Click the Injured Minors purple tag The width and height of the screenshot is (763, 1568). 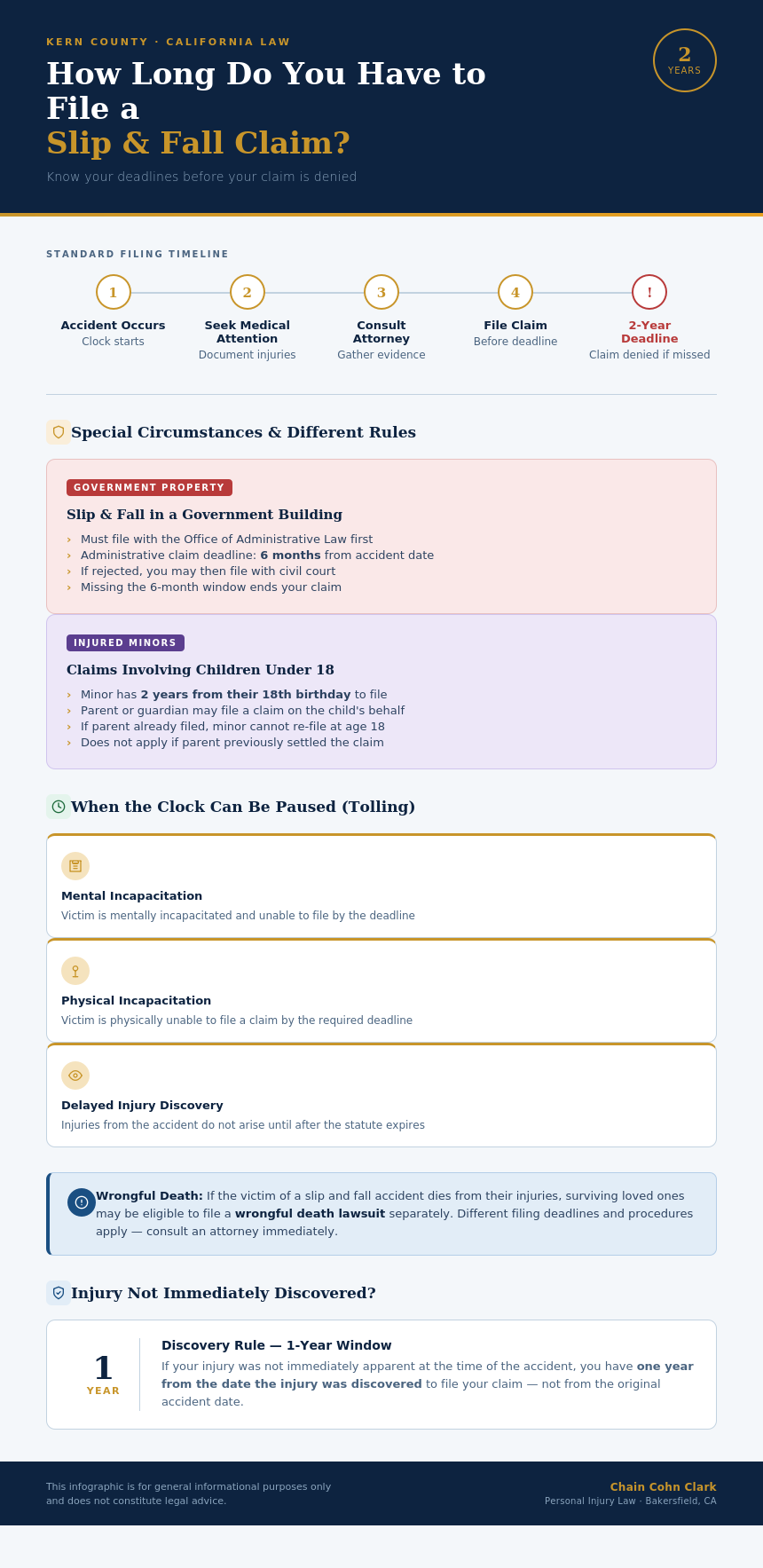click(125, 643)
